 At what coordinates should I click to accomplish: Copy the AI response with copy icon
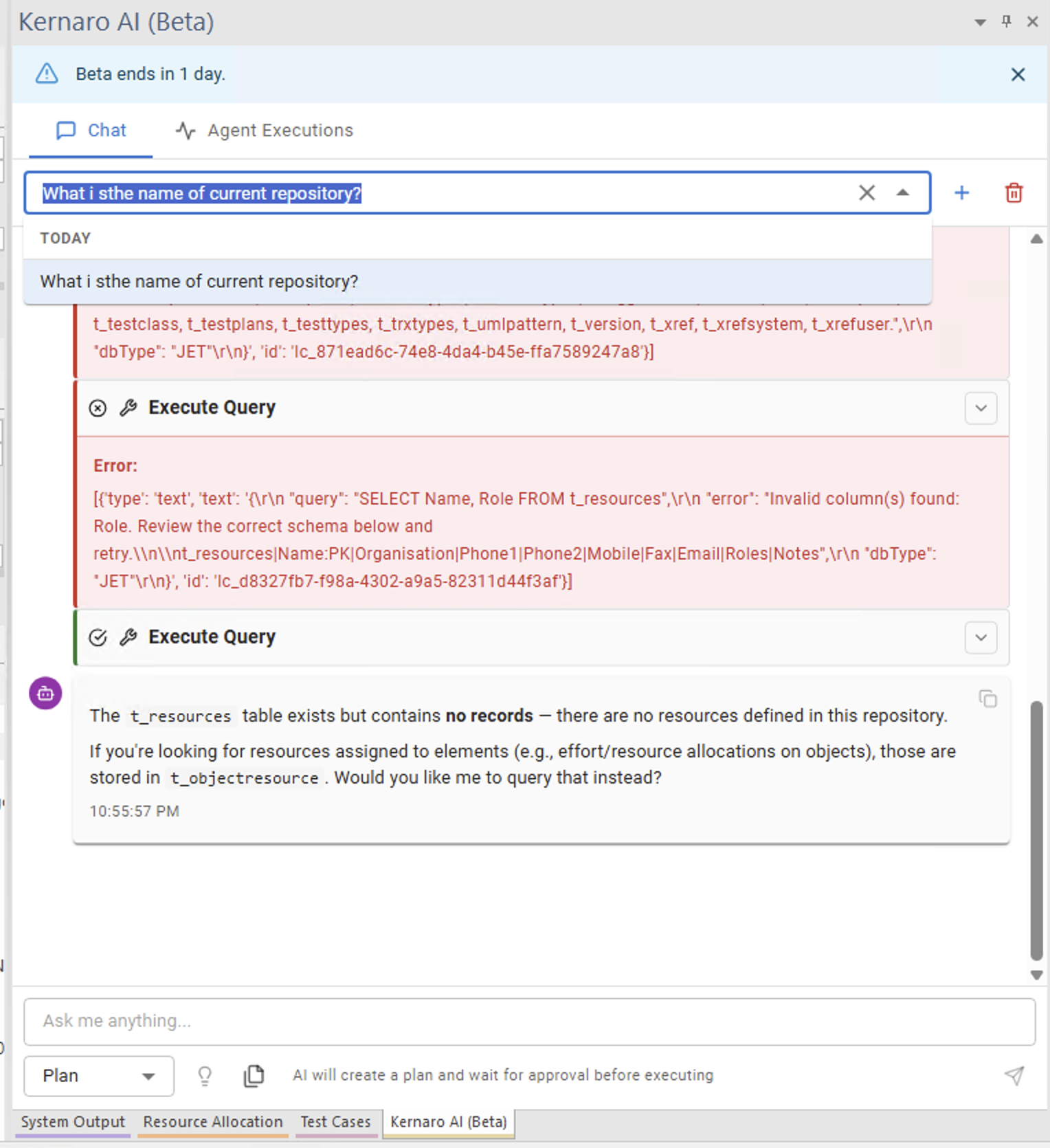coord(987,699)
